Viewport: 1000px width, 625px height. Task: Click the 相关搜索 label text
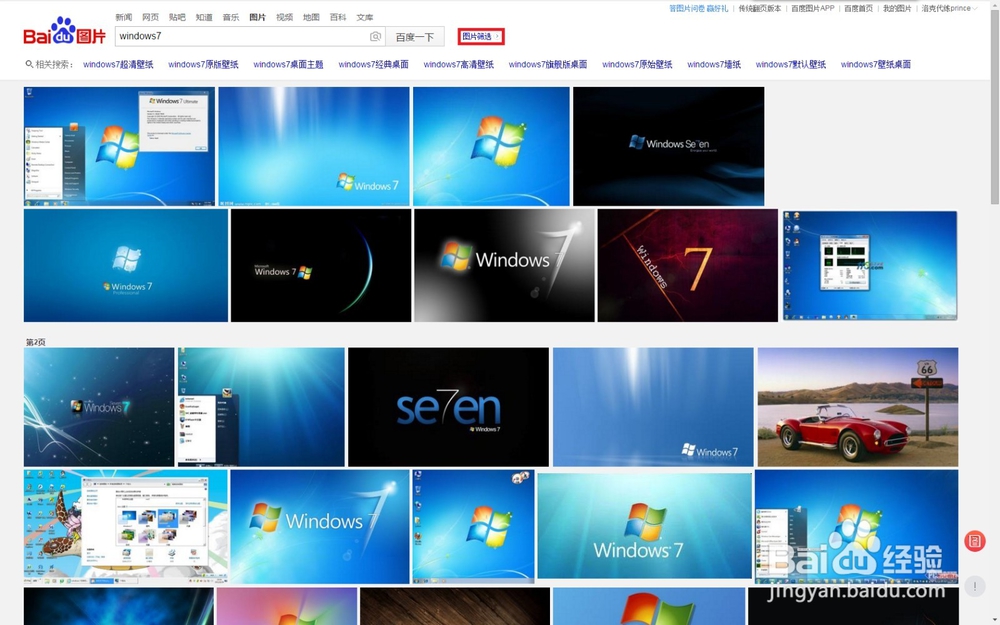54,64
